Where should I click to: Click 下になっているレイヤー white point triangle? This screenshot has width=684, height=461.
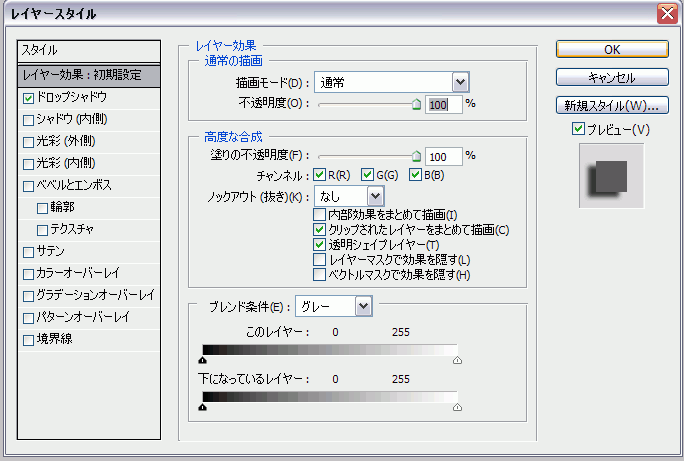click(457, 407)
